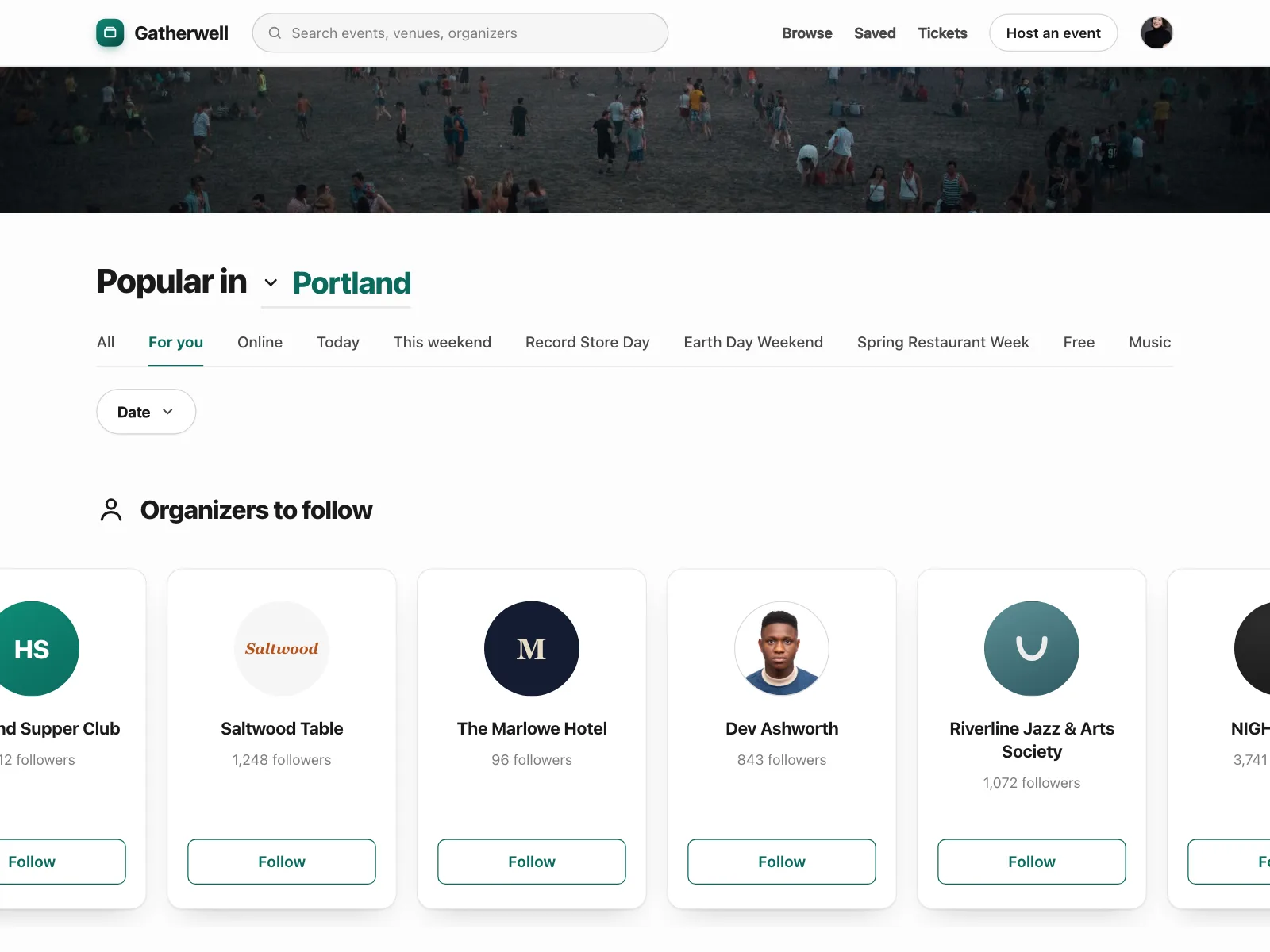
Task: Click Riverline Jazz & Arts Society logo
Action: point(1032,648)
